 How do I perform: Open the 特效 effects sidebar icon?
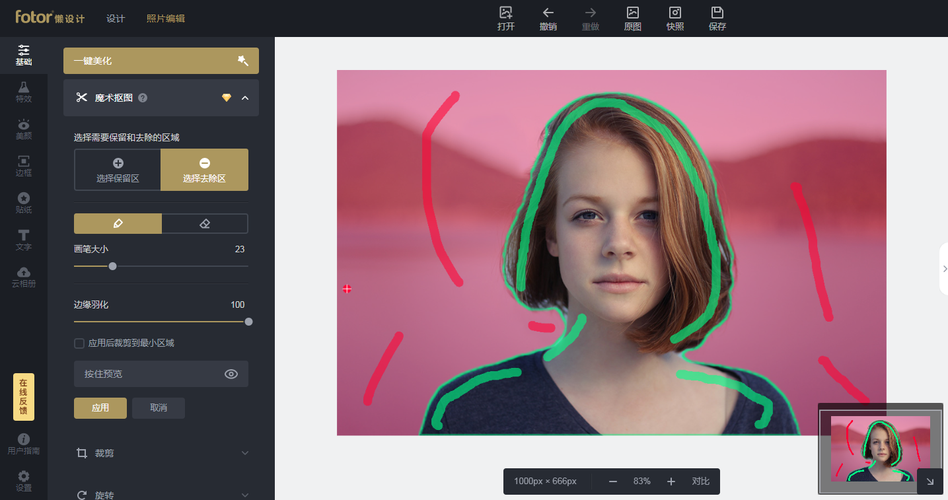23,92
